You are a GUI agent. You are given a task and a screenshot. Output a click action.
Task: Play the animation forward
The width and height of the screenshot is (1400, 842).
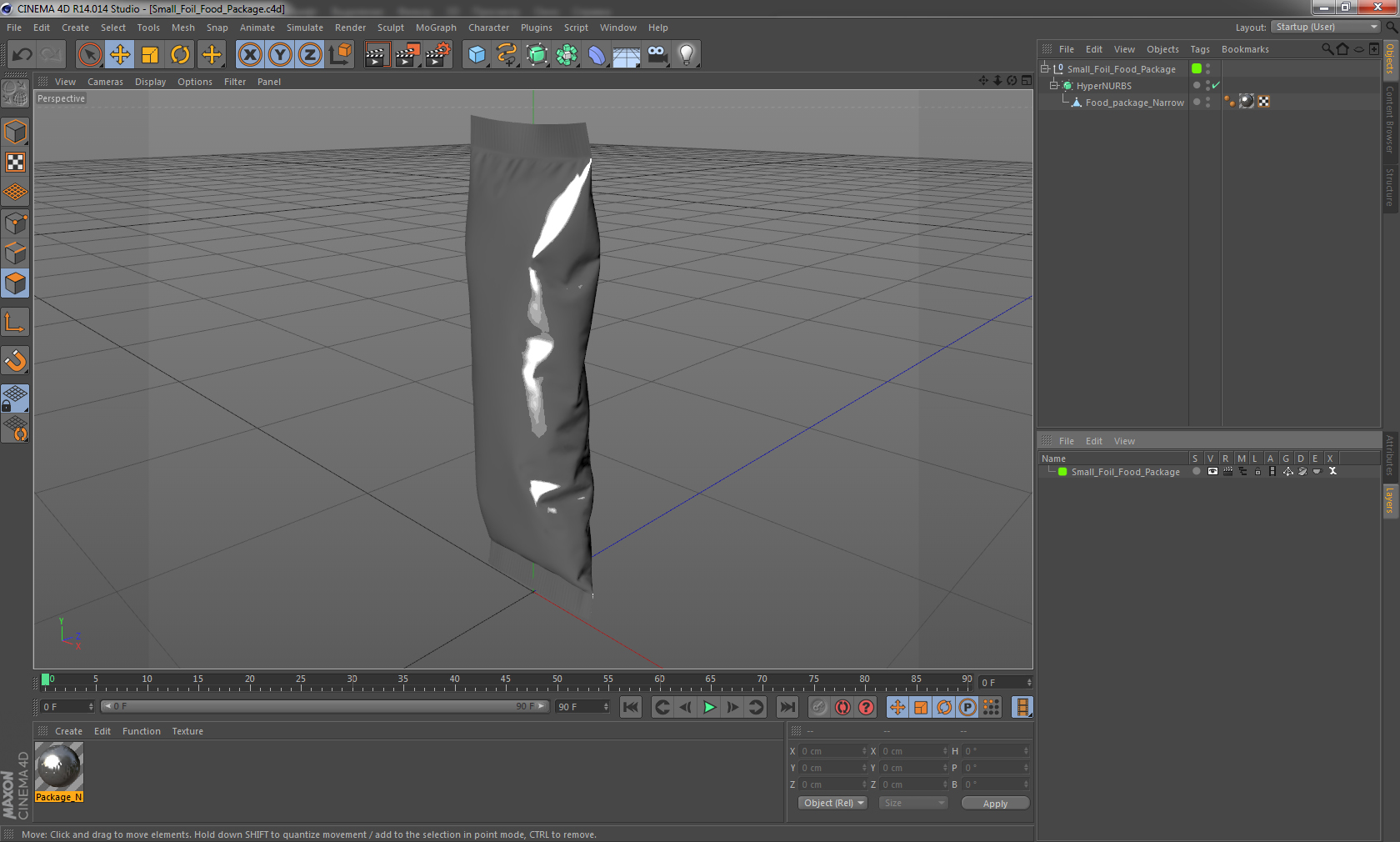click(709, 707)
